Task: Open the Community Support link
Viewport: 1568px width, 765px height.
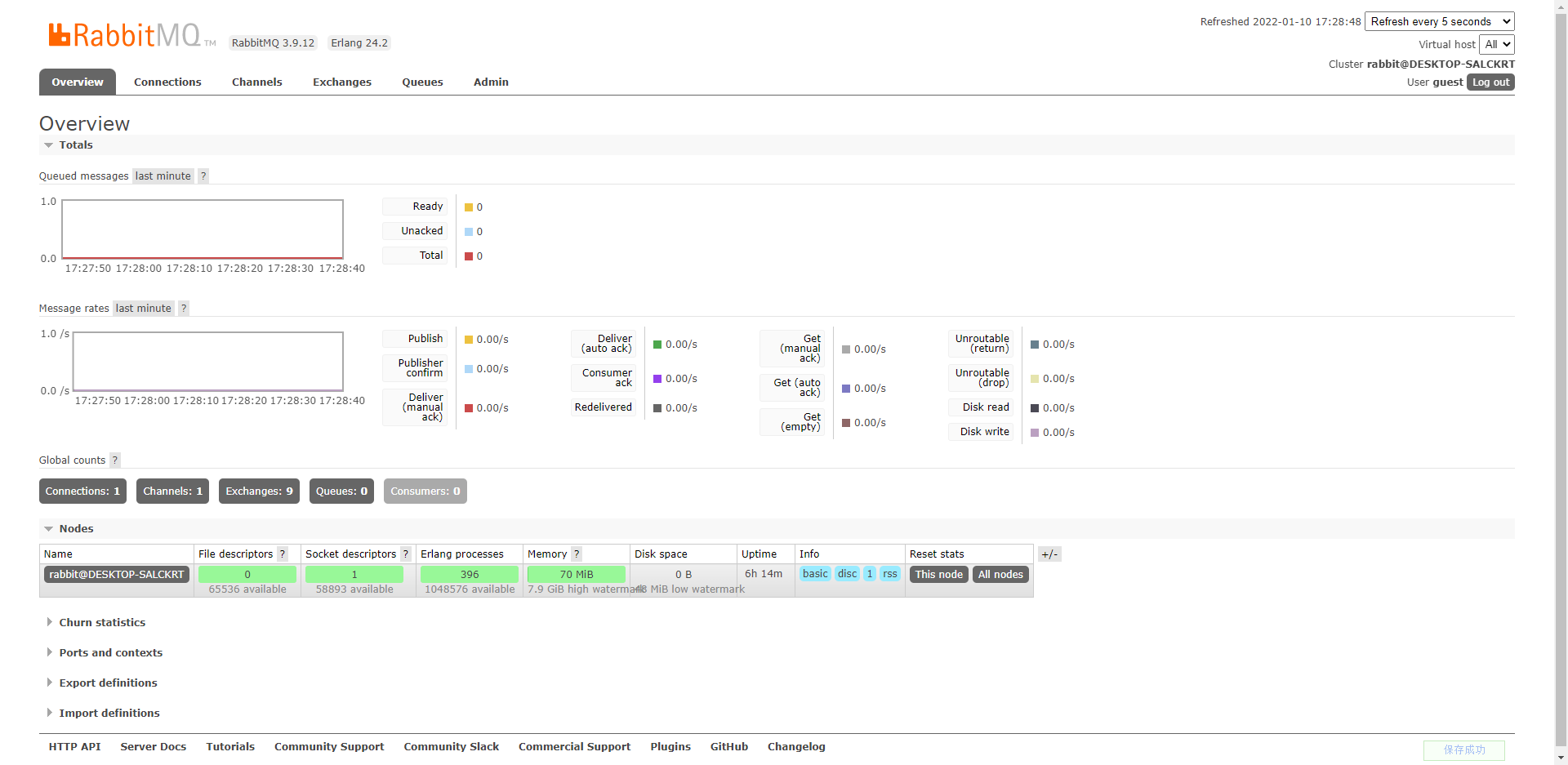Action: (x=329, y=746)
